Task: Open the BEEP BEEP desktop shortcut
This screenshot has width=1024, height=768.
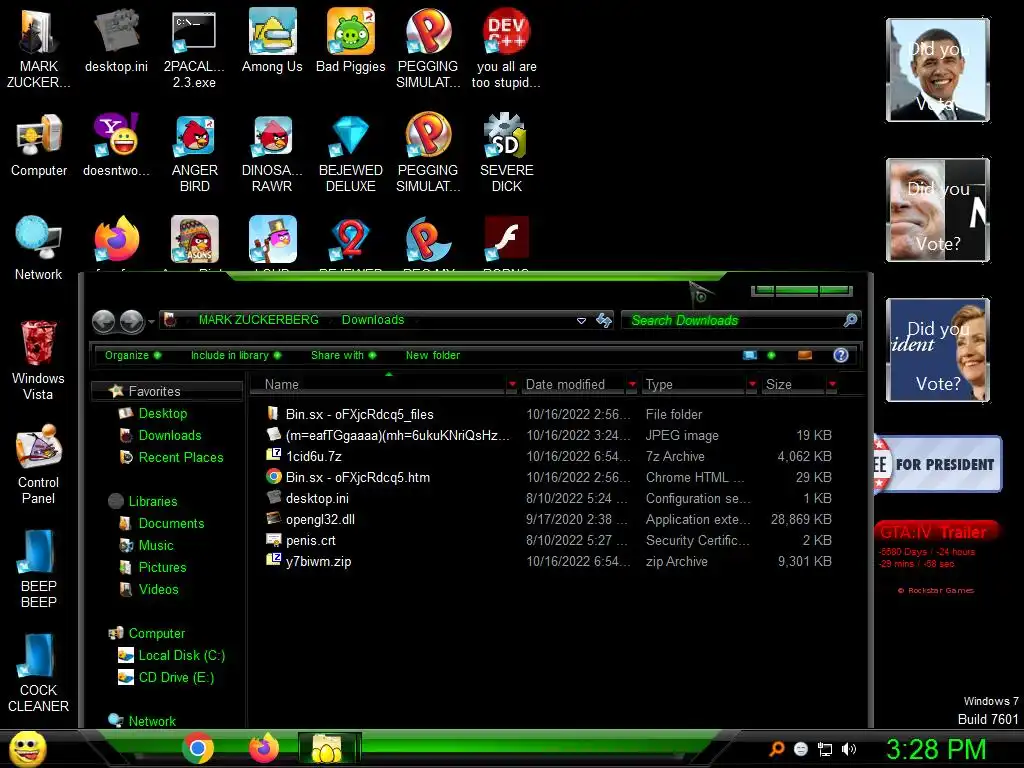Action: pyautogui.click(x=39, y=568)
